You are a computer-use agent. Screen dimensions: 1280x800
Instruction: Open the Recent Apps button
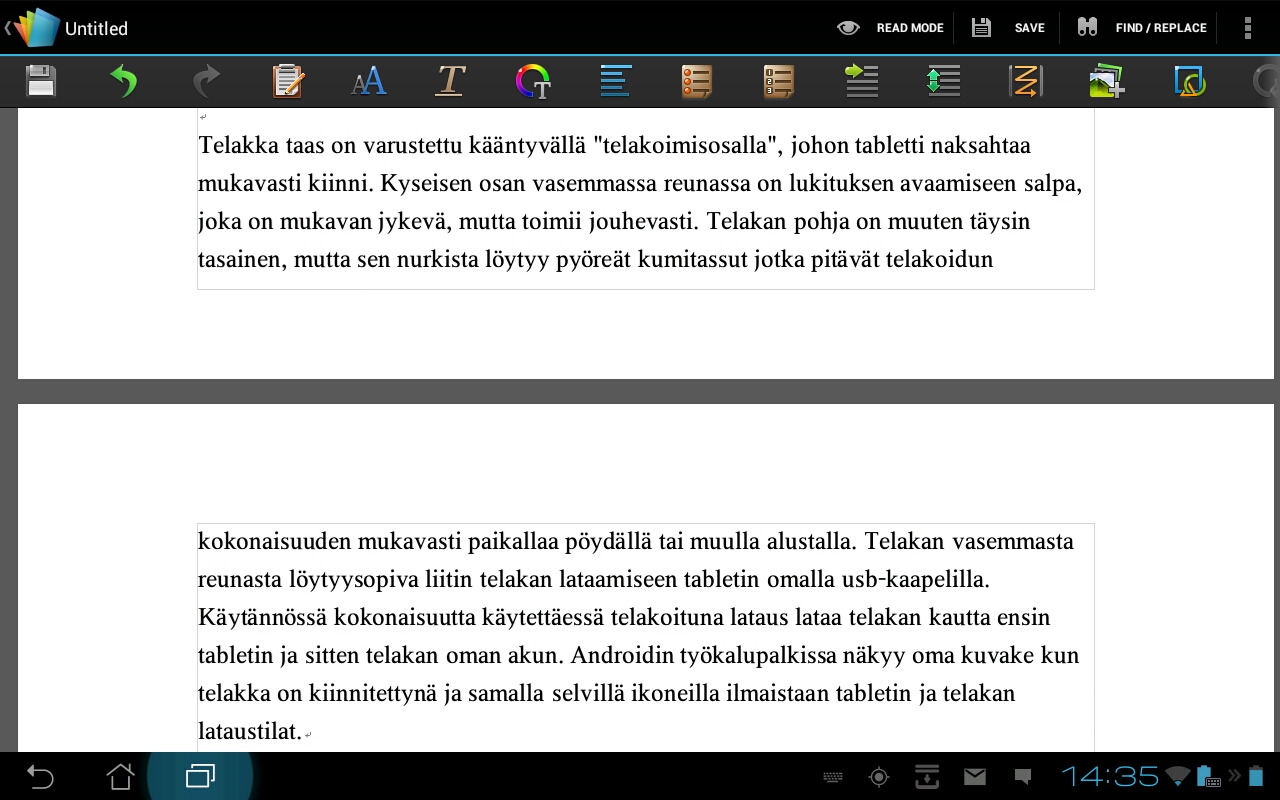[200, 776]
